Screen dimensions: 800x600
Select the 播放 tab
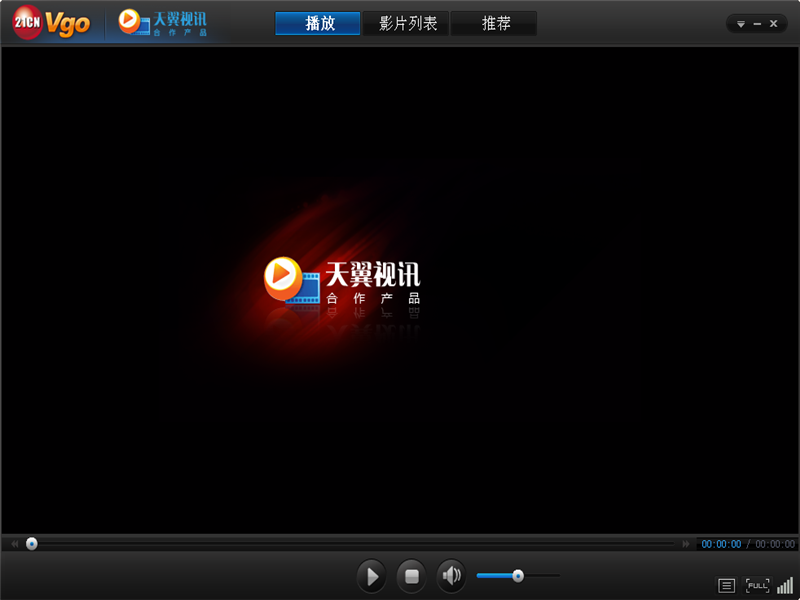tap(317, 22)
